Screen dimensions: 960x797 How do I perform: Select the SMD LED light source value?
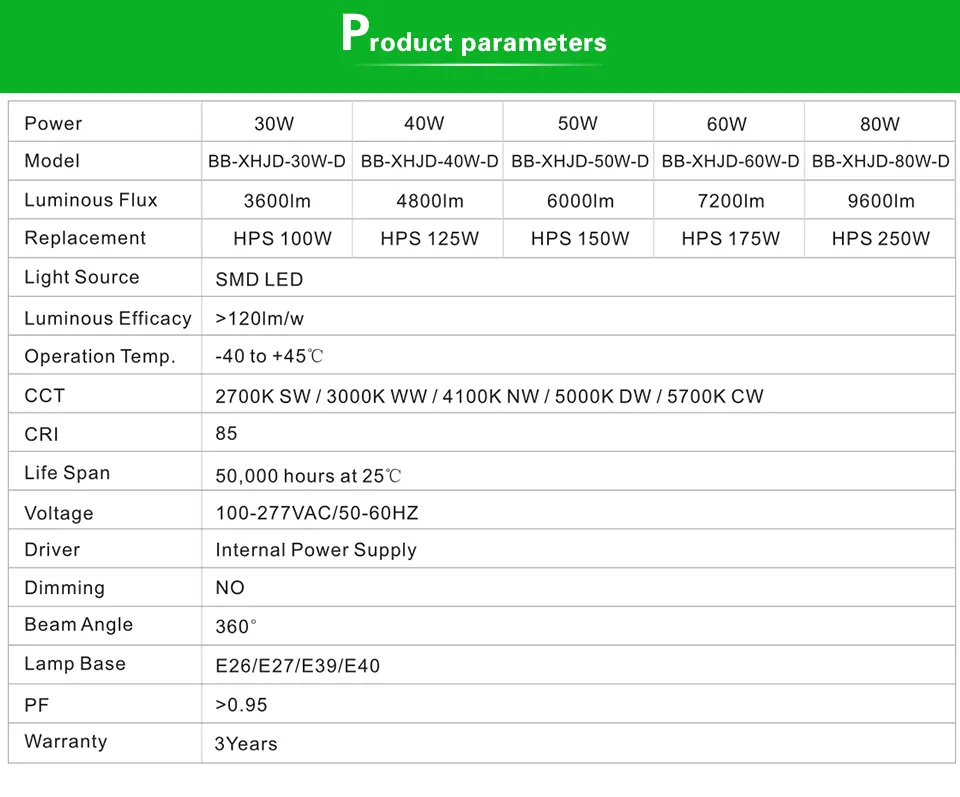(259, 279)
